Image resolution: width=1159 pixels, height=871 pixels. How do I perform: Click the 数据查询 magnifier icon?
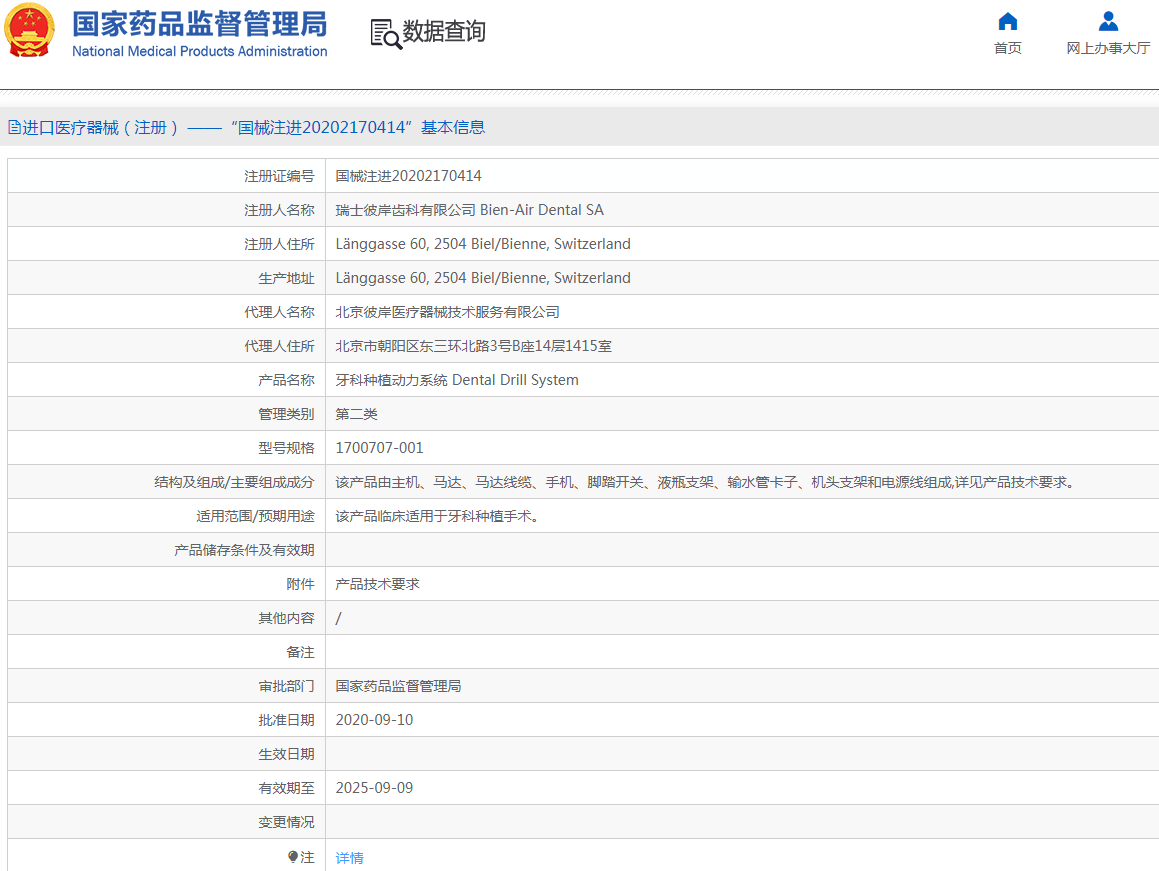coord(385,31)
